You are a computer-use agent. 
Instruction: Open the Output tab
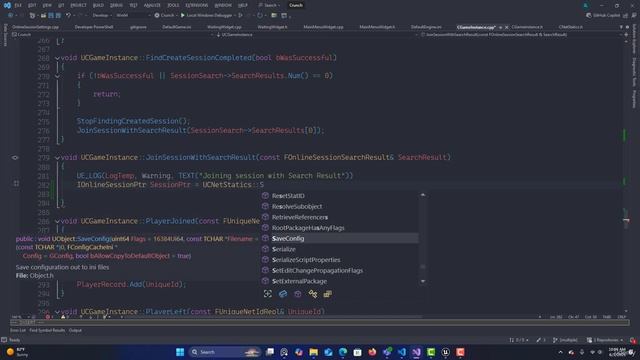[75, 330]
